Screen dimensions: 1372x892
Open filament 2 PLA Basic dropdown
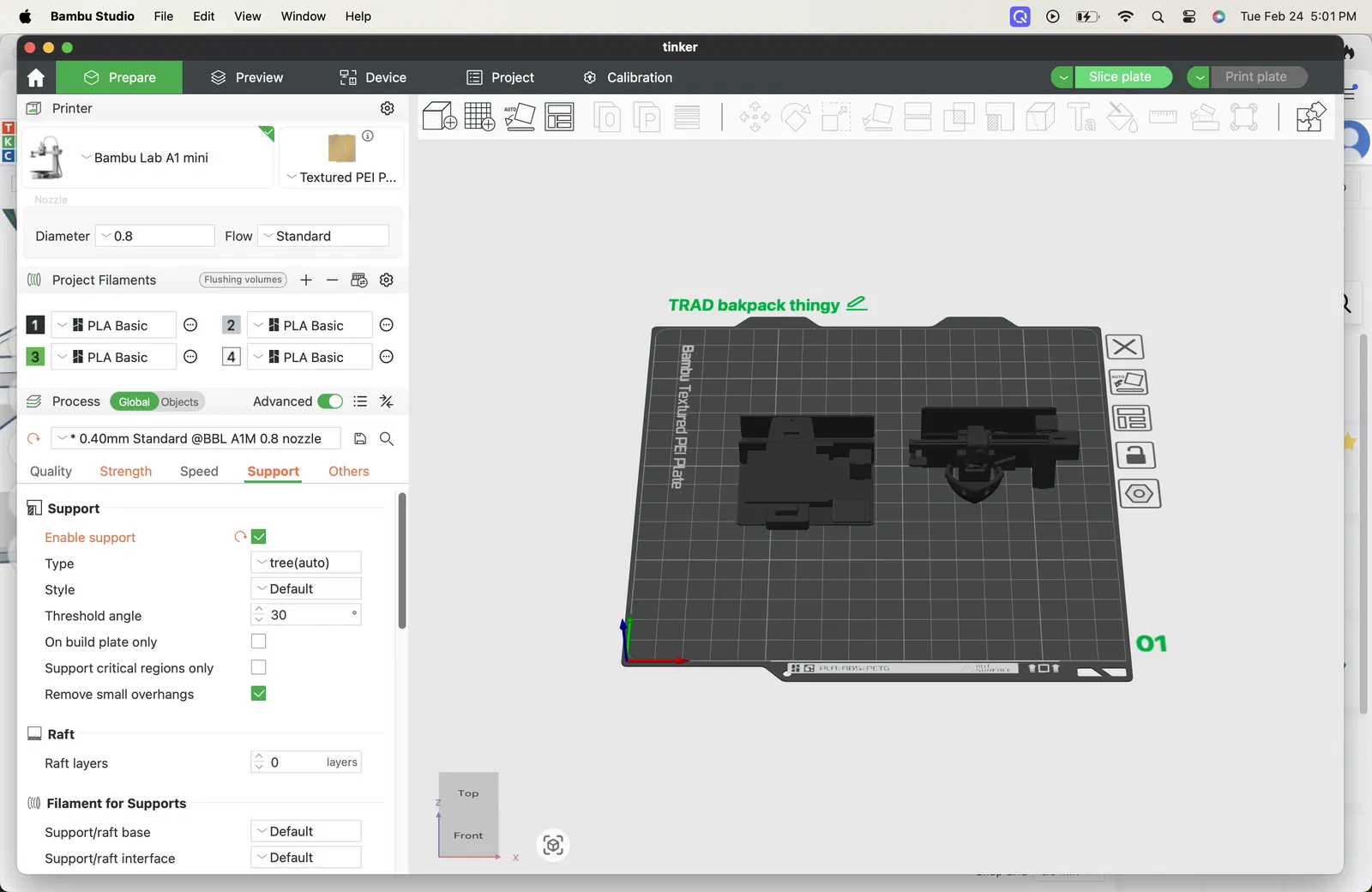pos(310,325)
